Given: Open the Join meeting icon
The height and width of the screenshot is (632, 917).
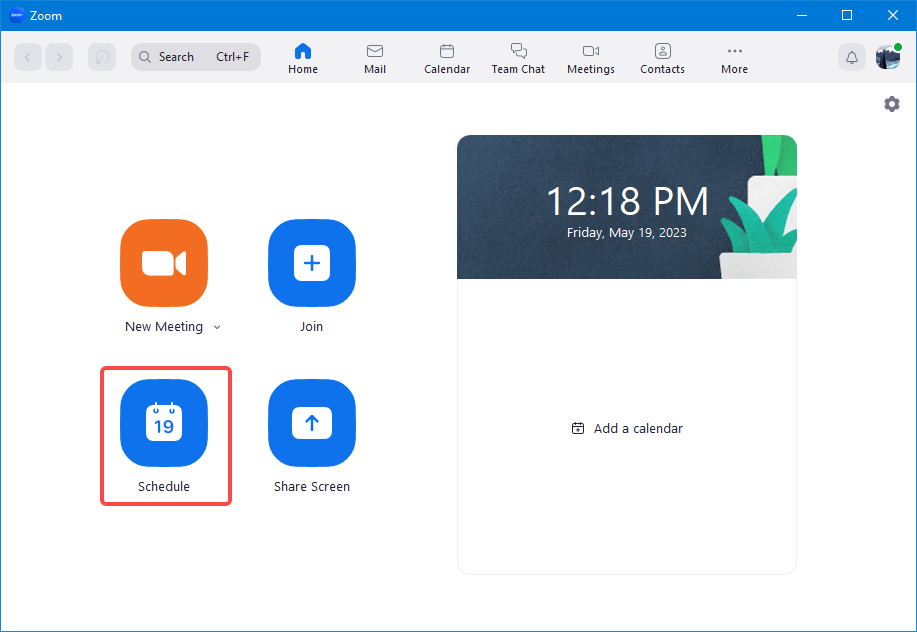Looking at the screenshot, I should point(311,263).
